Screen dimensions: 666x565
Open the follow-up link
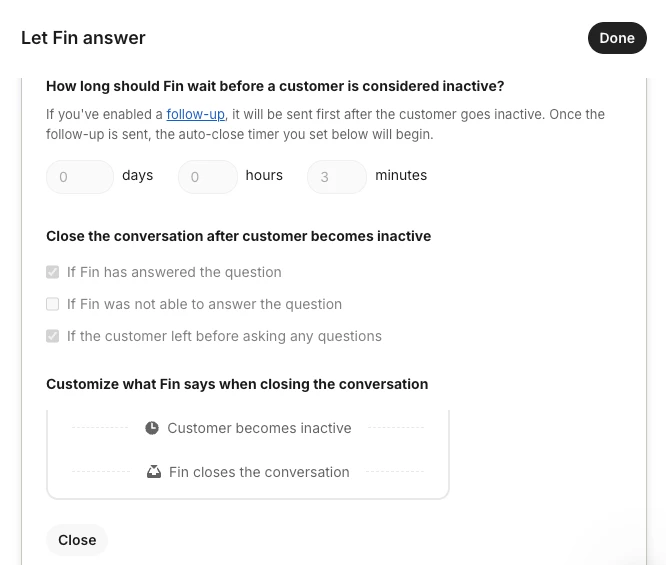[x=195, y=114]
